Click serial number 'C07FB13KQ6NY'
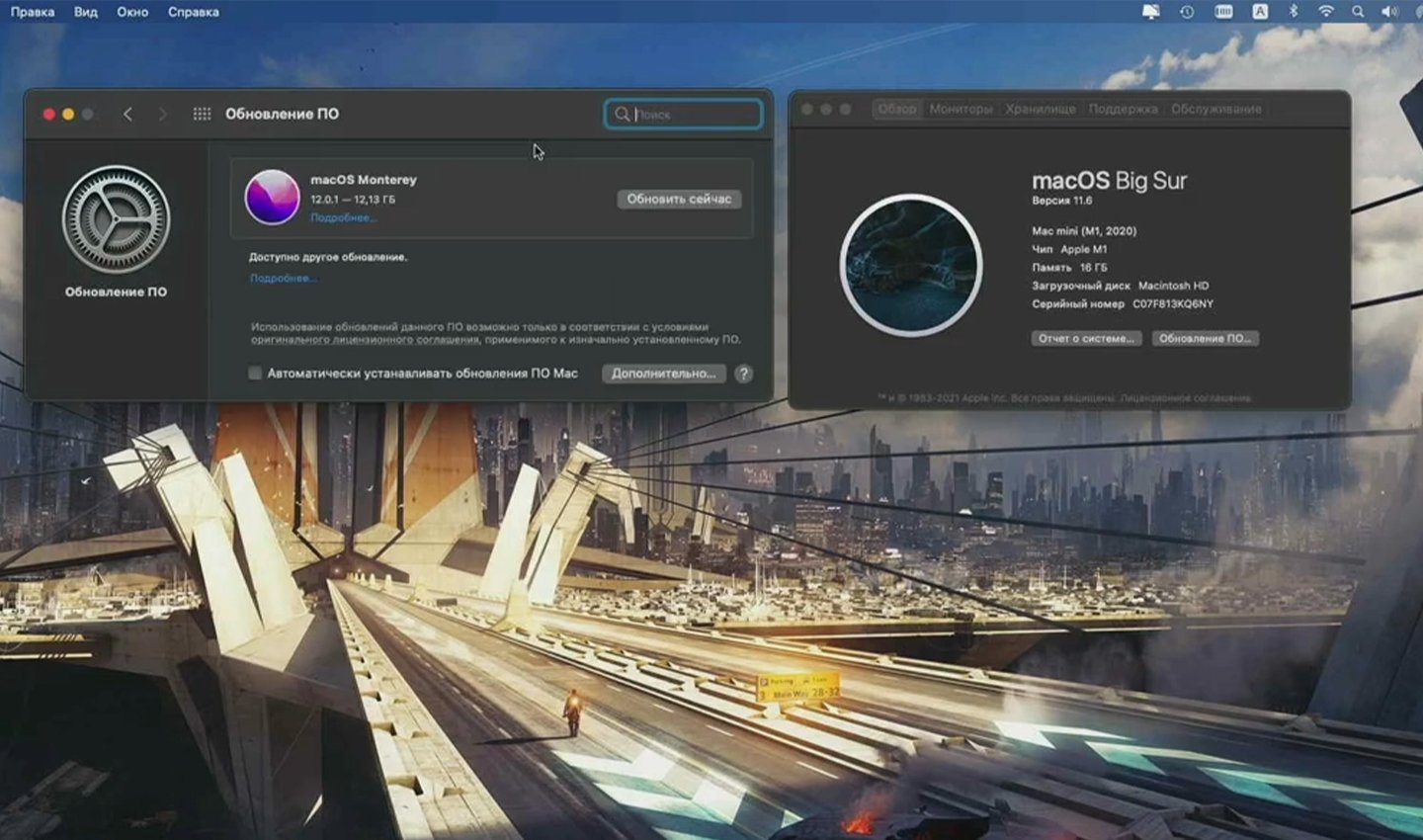This screenshot has height=840, width=1423. click(1173, 304)
